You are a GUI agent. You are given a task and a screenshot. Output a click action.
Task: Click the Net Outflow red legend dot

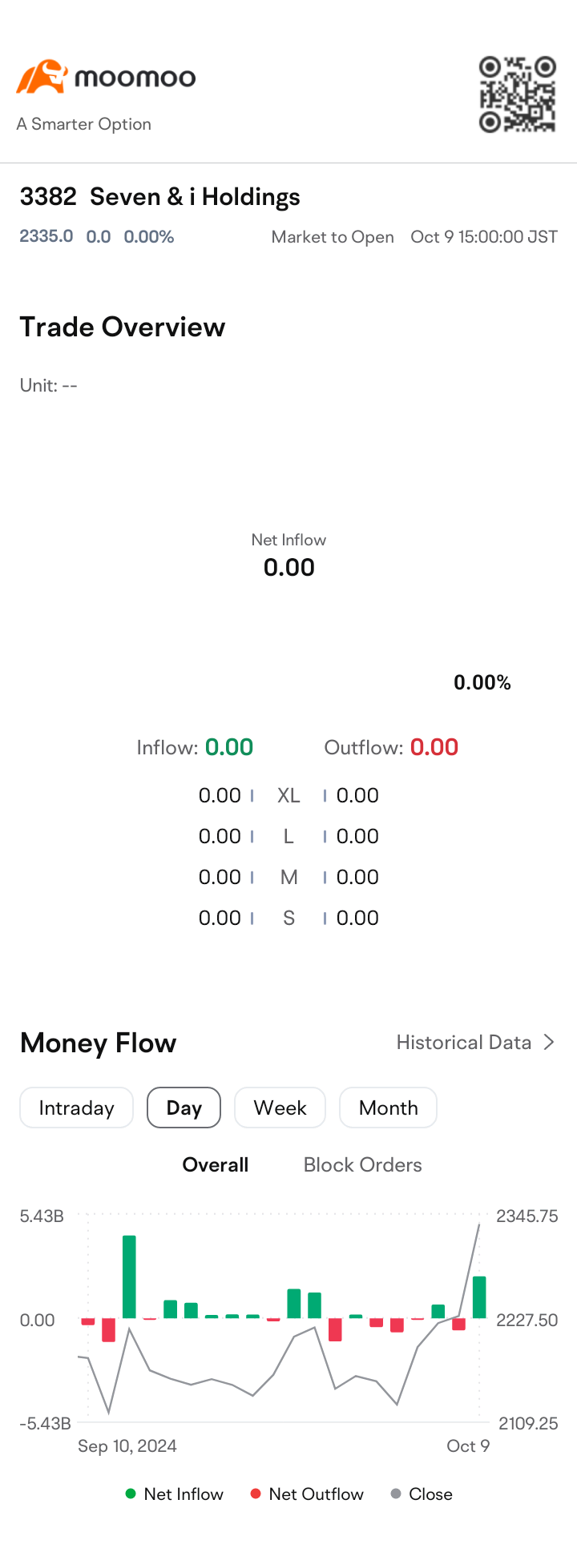(x=256, y=1494)
